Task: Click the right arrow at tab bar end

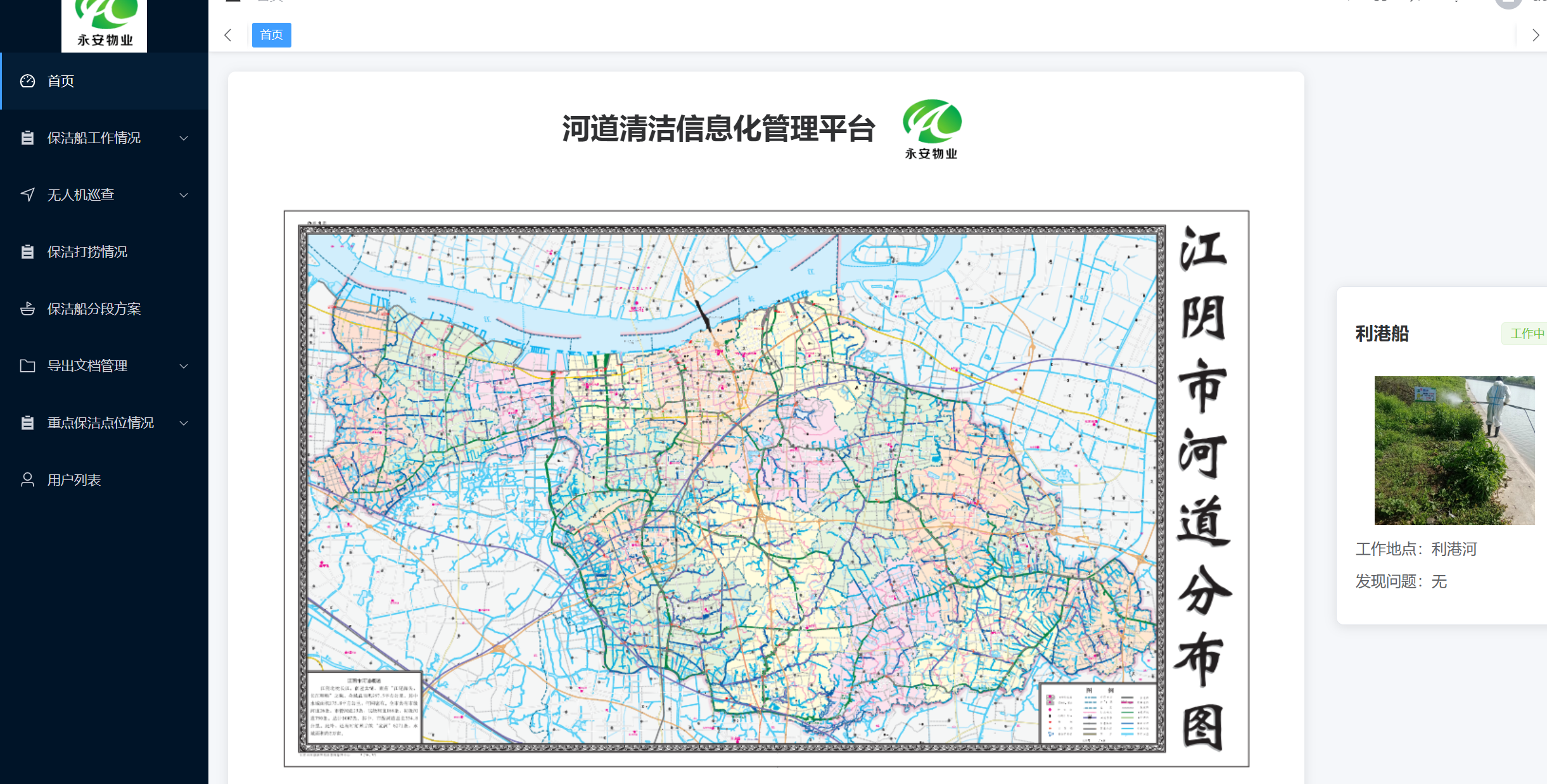Action: [x=1536, y=35]
